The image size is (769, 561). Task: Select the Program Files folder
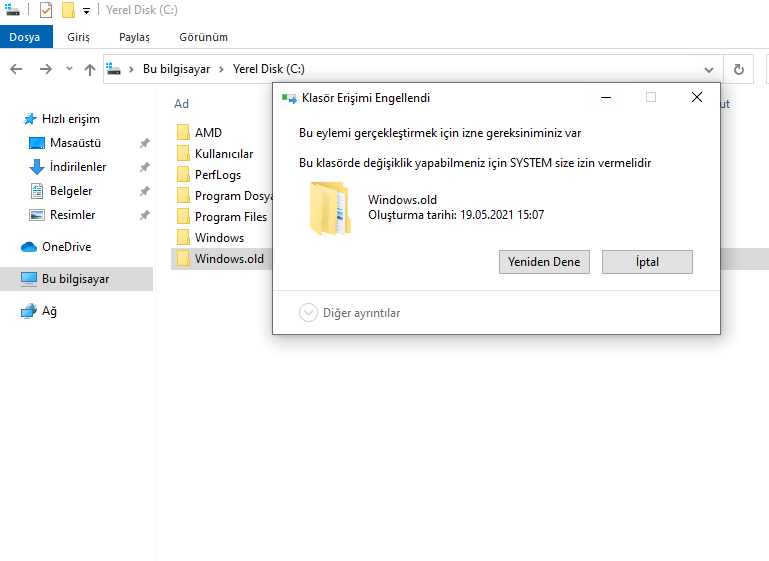[x=231, y=217]
